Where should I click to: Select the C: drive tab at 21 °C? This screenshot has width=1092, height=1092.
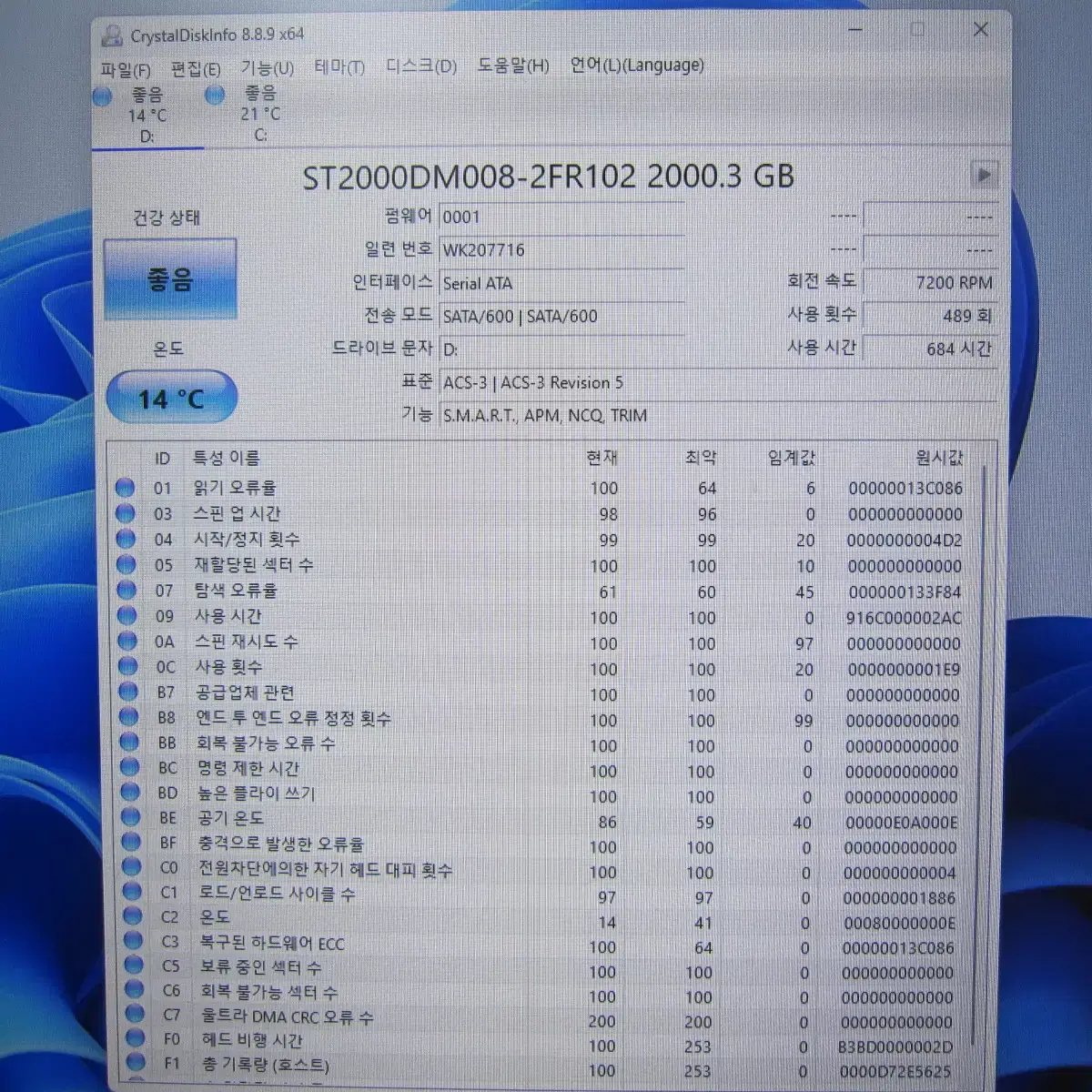click(x=259, y=114)
